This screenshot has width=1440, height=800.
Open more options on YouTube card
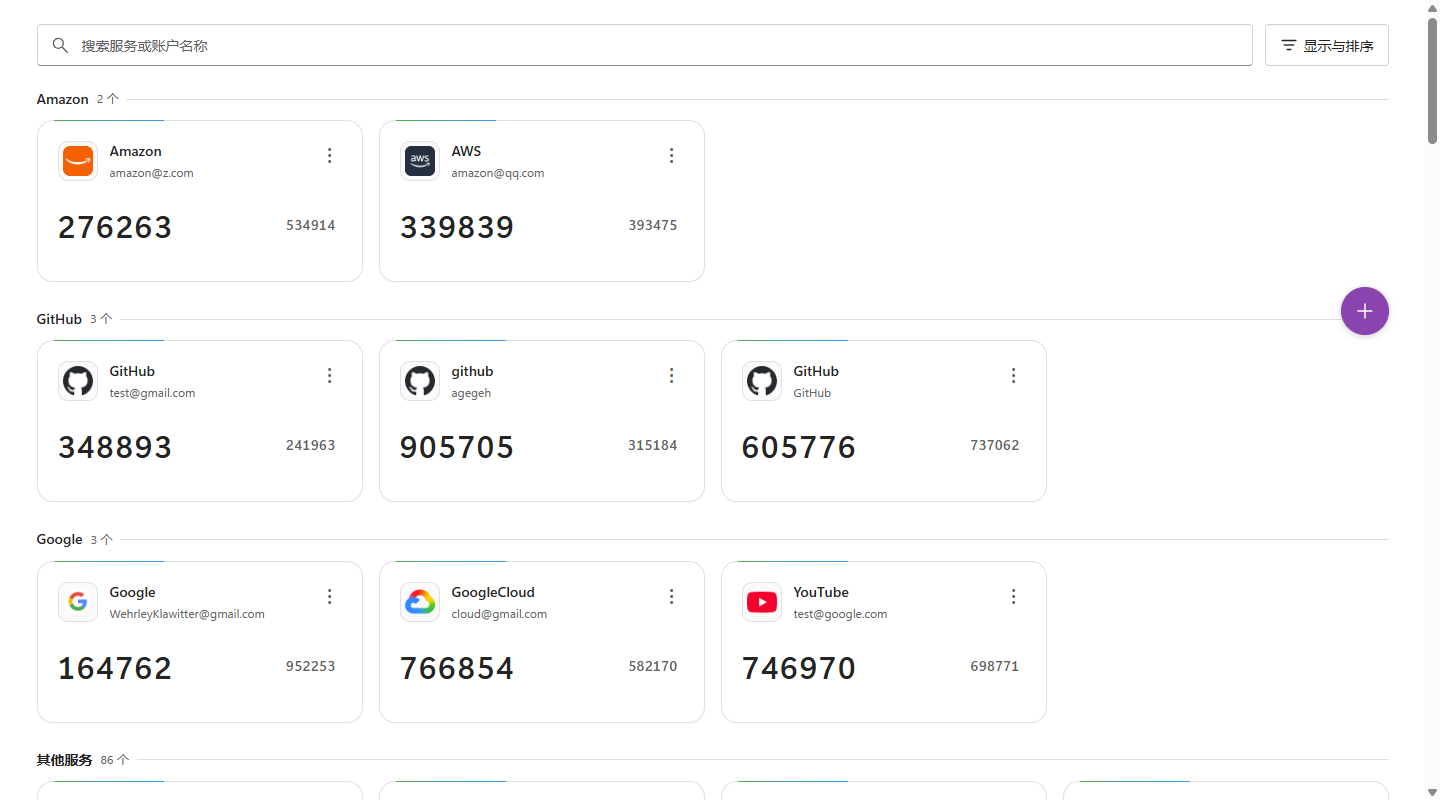pyautogui.click(x=1014, y=596)
